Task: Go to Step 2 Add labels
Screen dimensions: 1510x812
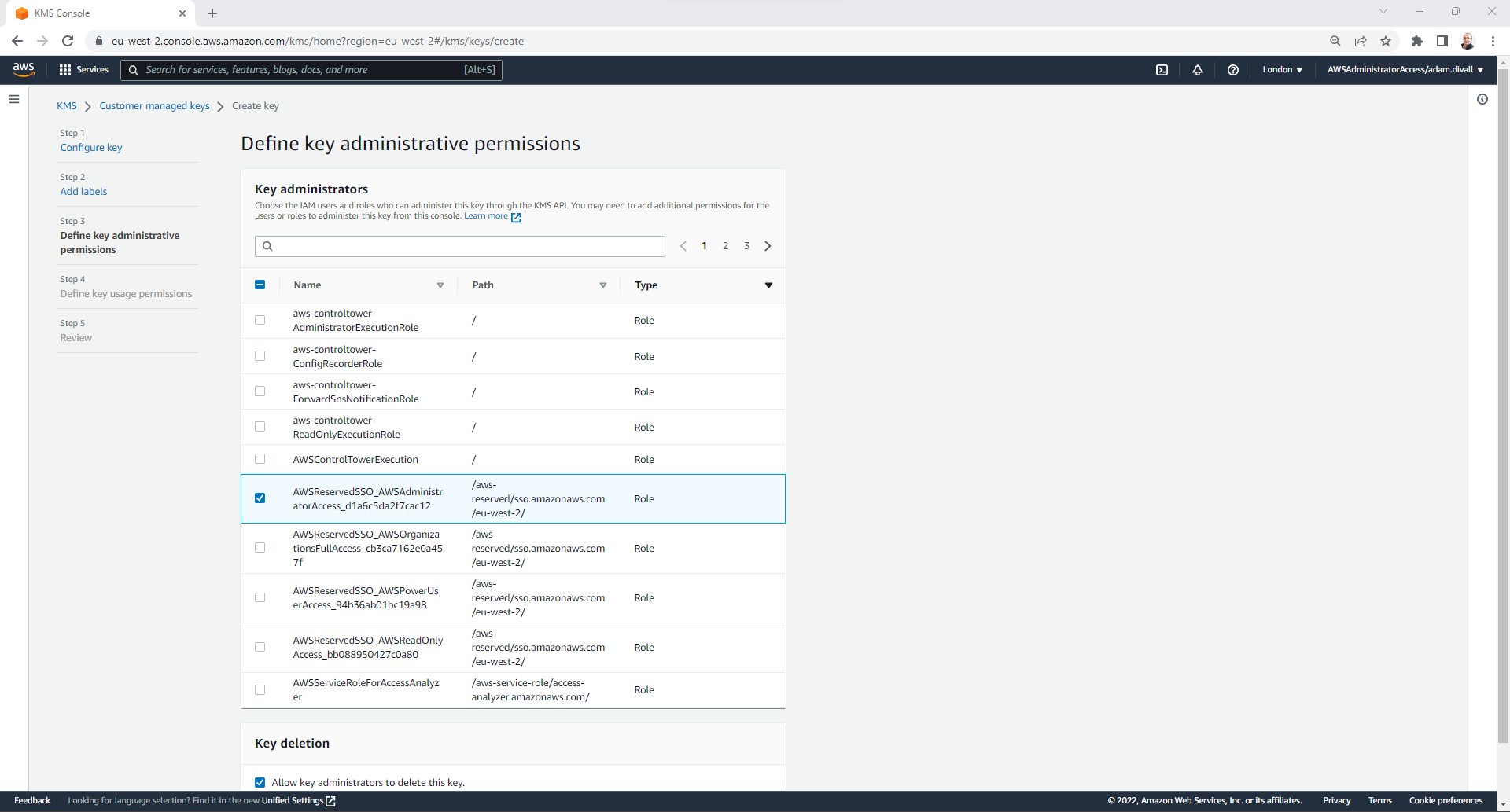Action: tap(83, 192)
